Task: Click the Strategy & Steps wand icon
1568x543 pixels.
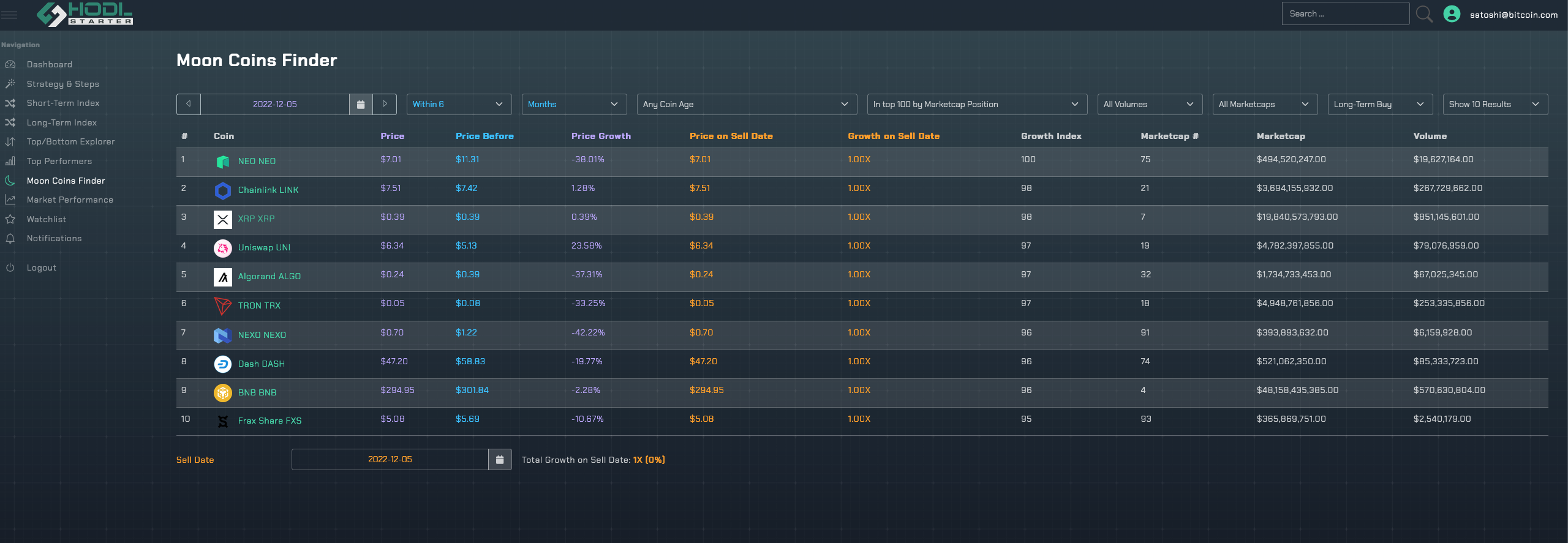Action: tap(10, 84)
